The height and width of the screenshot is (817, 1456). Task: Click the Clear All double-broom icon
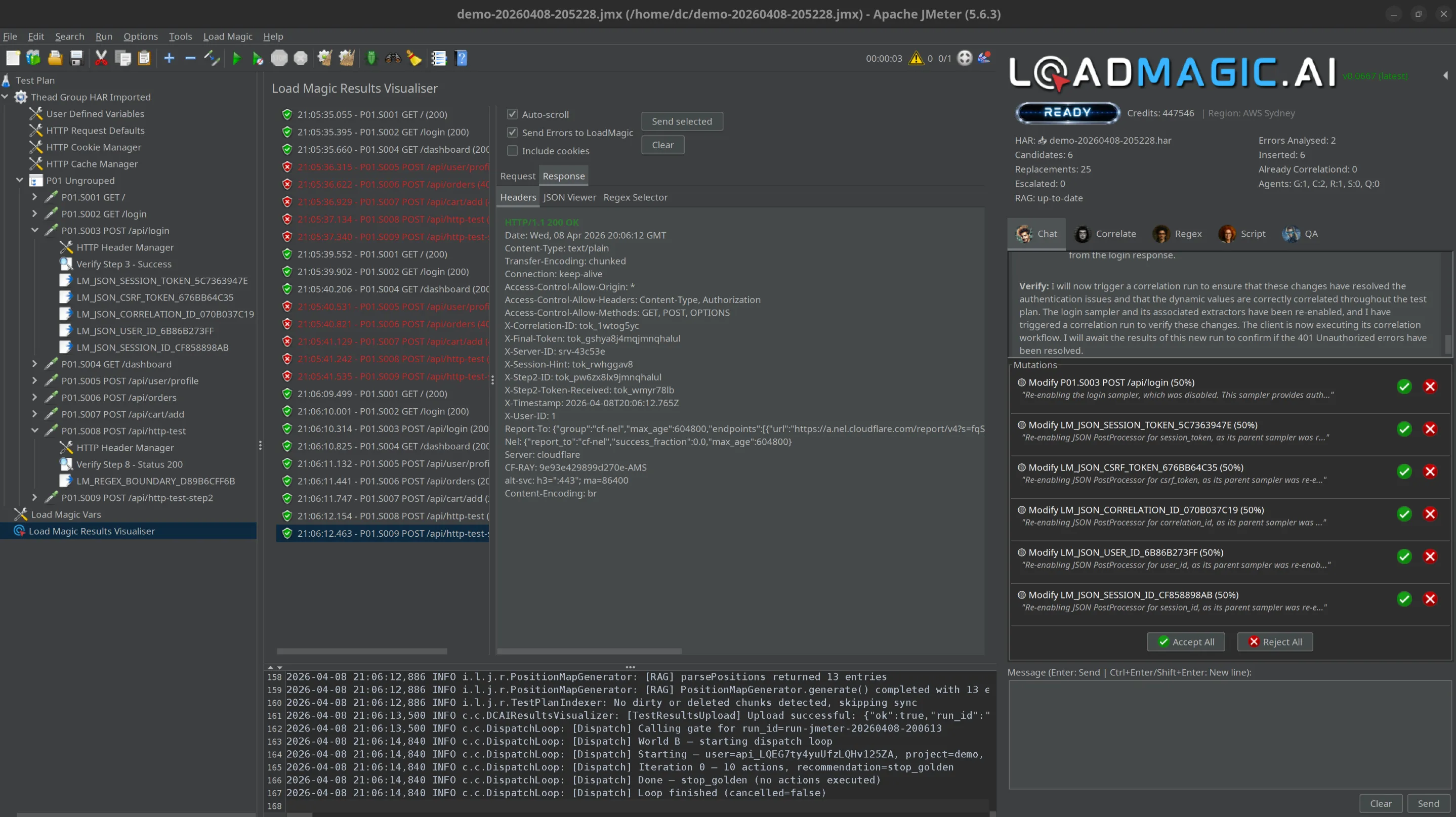click(347, 58)
